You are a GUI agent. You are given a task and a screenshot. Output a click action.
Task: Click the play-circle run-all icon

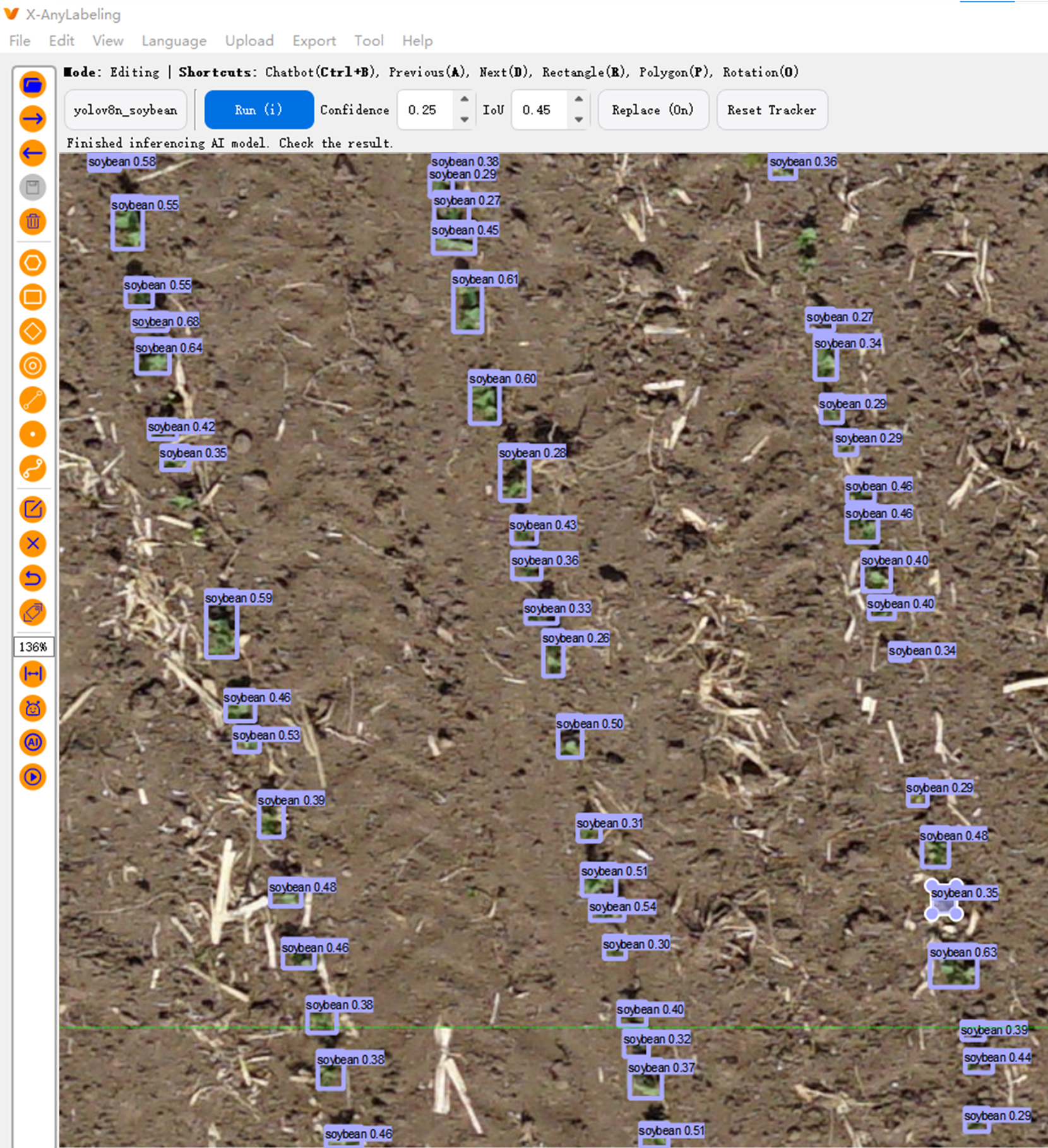(33, 777)
